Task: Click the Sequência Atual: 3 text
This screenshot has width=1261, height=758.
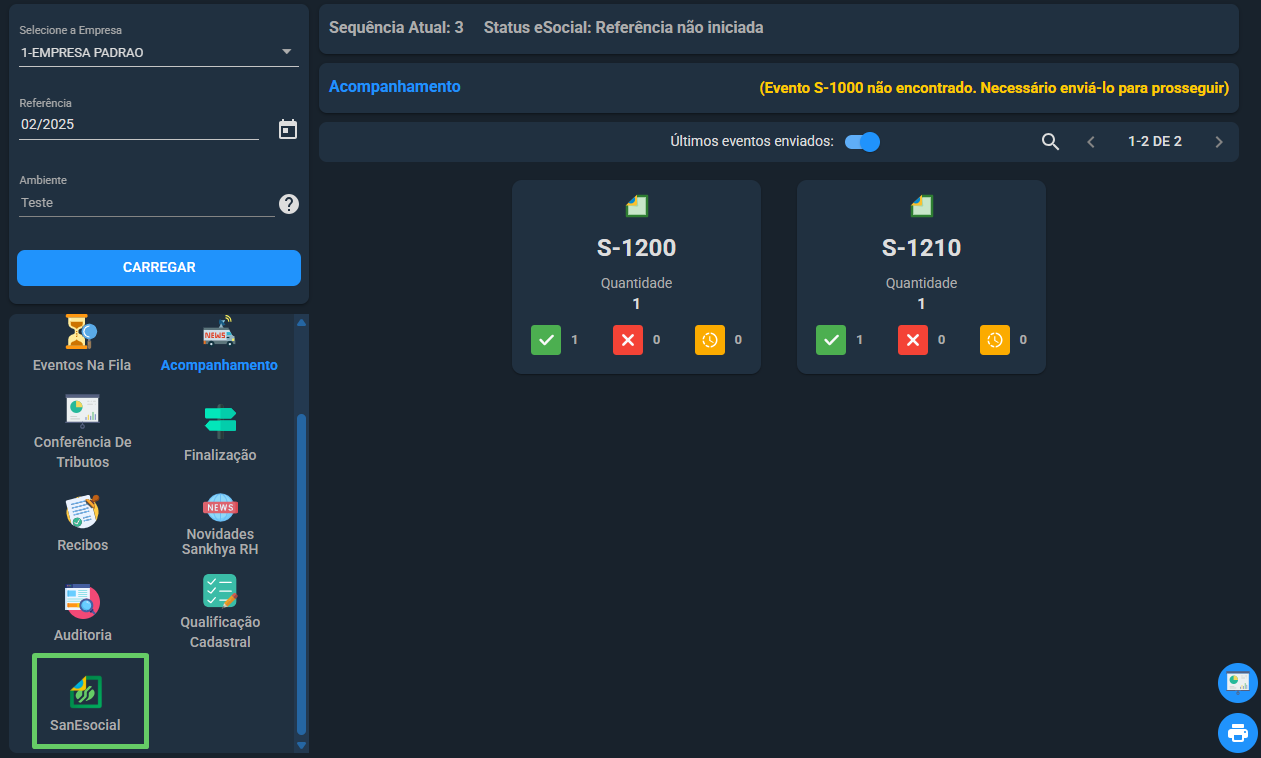Action: 396,28
